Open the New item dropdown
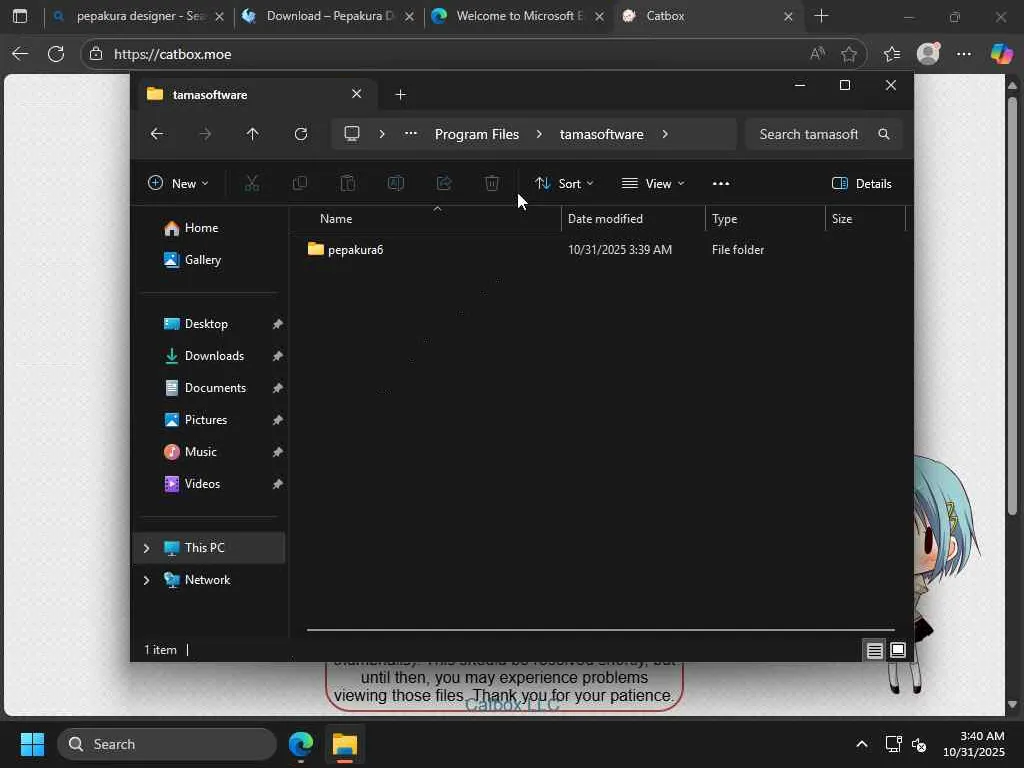The image size is (1024, 768). (x=178, y=184)
